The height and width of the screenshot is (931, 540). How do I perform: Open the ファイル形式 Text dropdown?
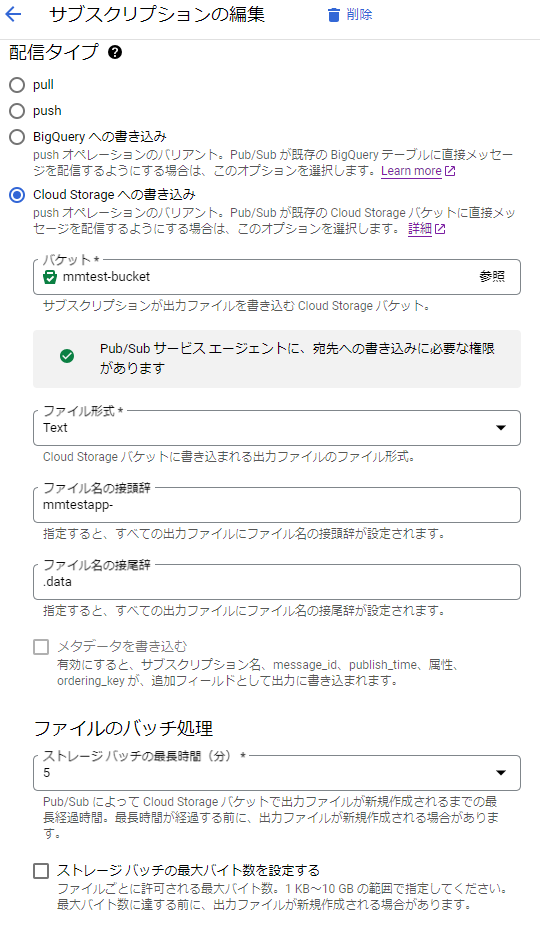tap(277, 428)
